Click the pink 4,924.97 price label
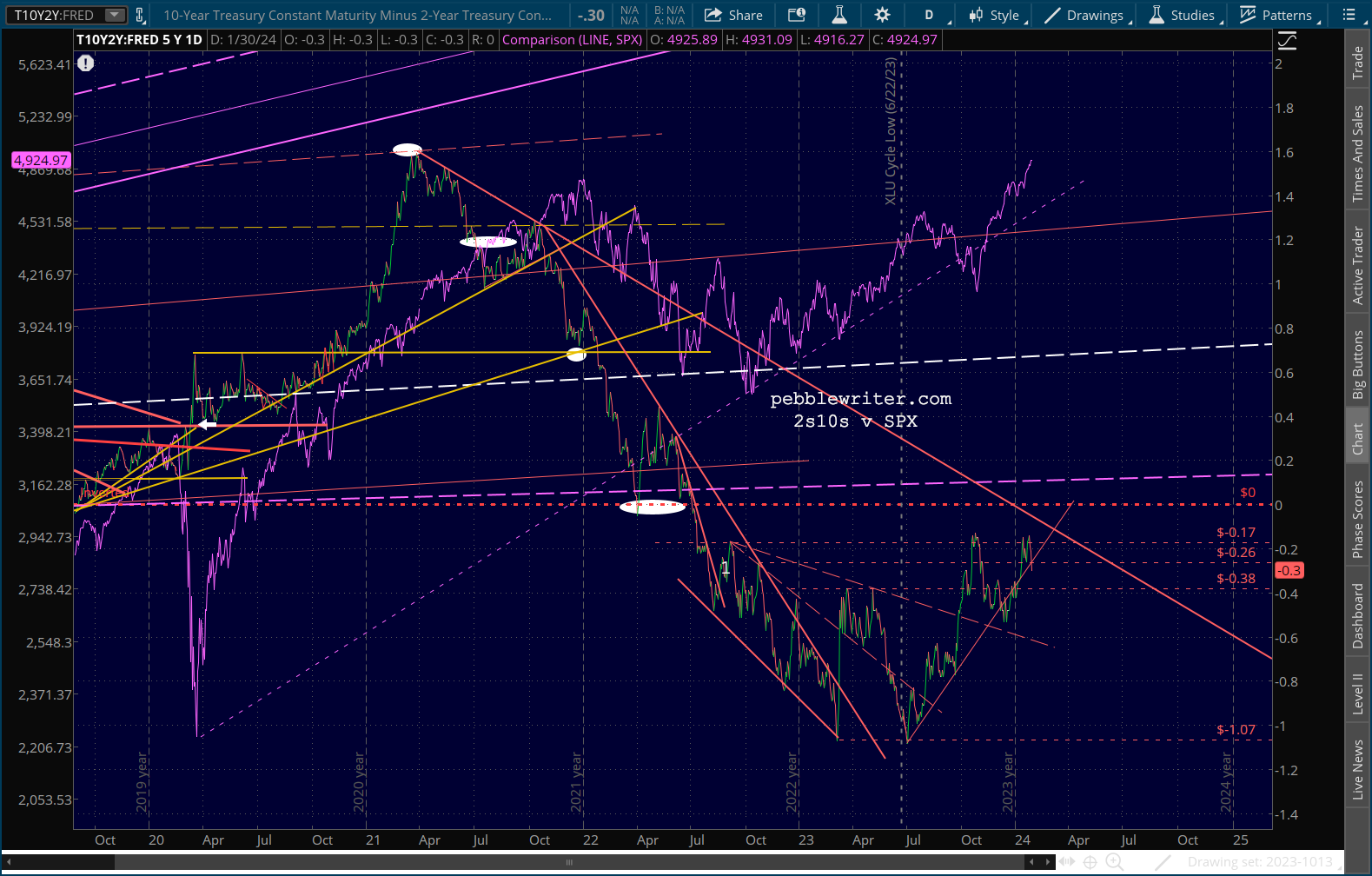The image size is (1372, 876). point(41,160)
